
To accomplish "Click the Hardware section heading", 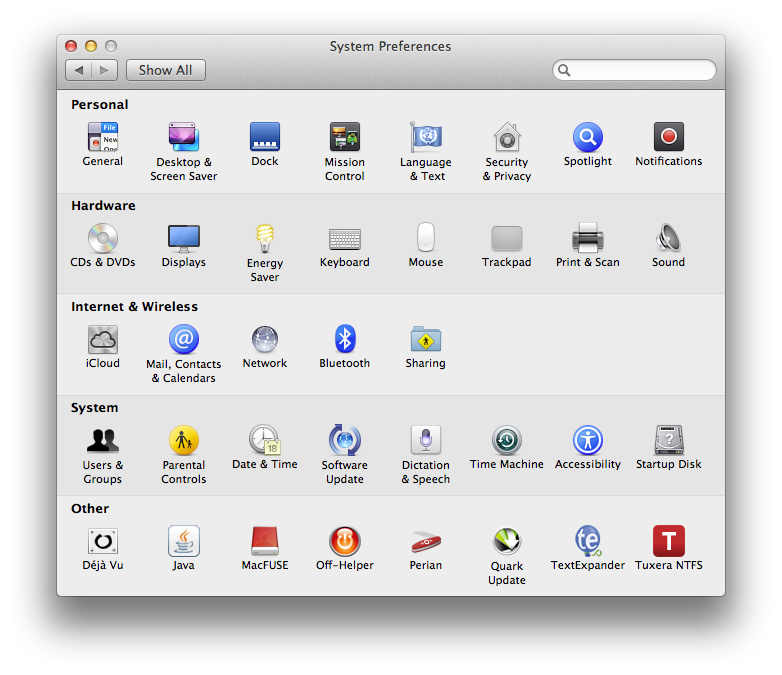I will pyautogui.click(x=103, y=206).
